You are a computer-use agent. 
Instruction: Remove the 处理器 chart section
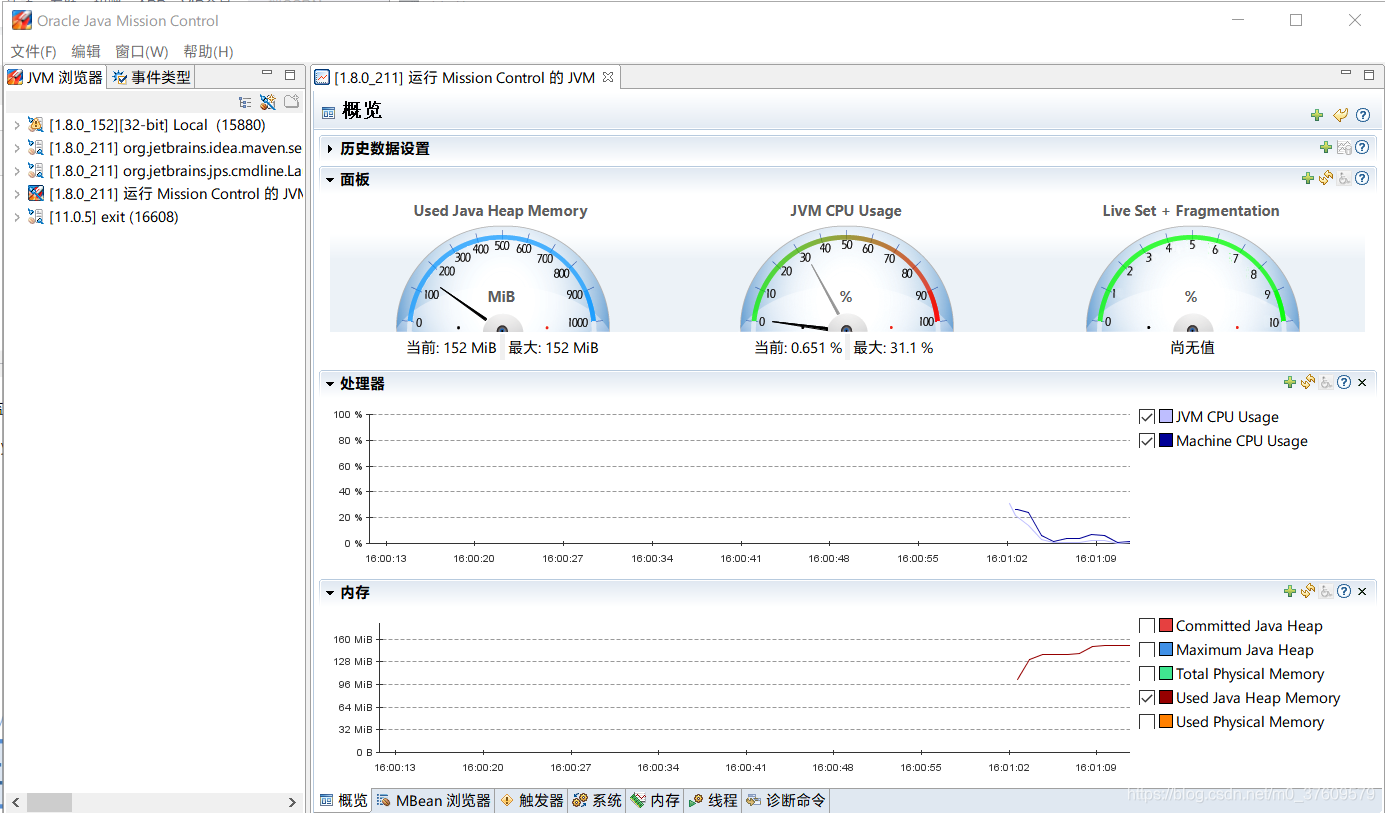click(1362, 382)
